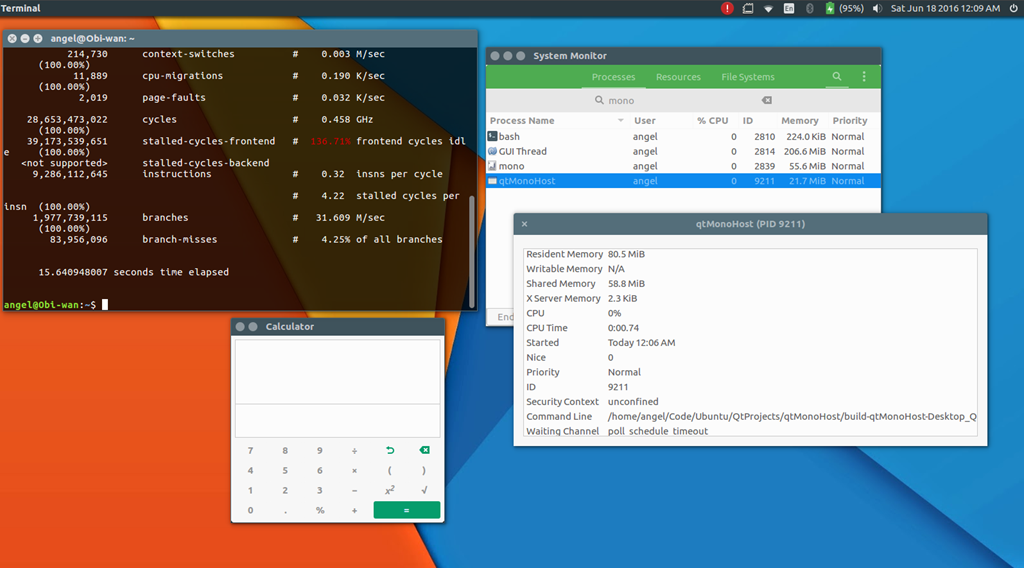The height and width of the screenshot is (568, 1024).
Task: Open the sound volume indicator
Action: pyautogui.click(x=877, y=8)
